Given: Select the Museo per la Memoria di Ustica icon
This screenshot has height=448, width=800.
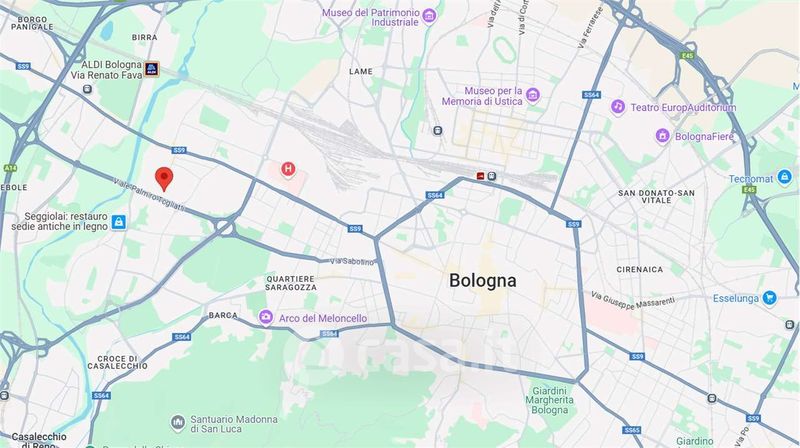Looking at the screenshot, I should [533, 95].
